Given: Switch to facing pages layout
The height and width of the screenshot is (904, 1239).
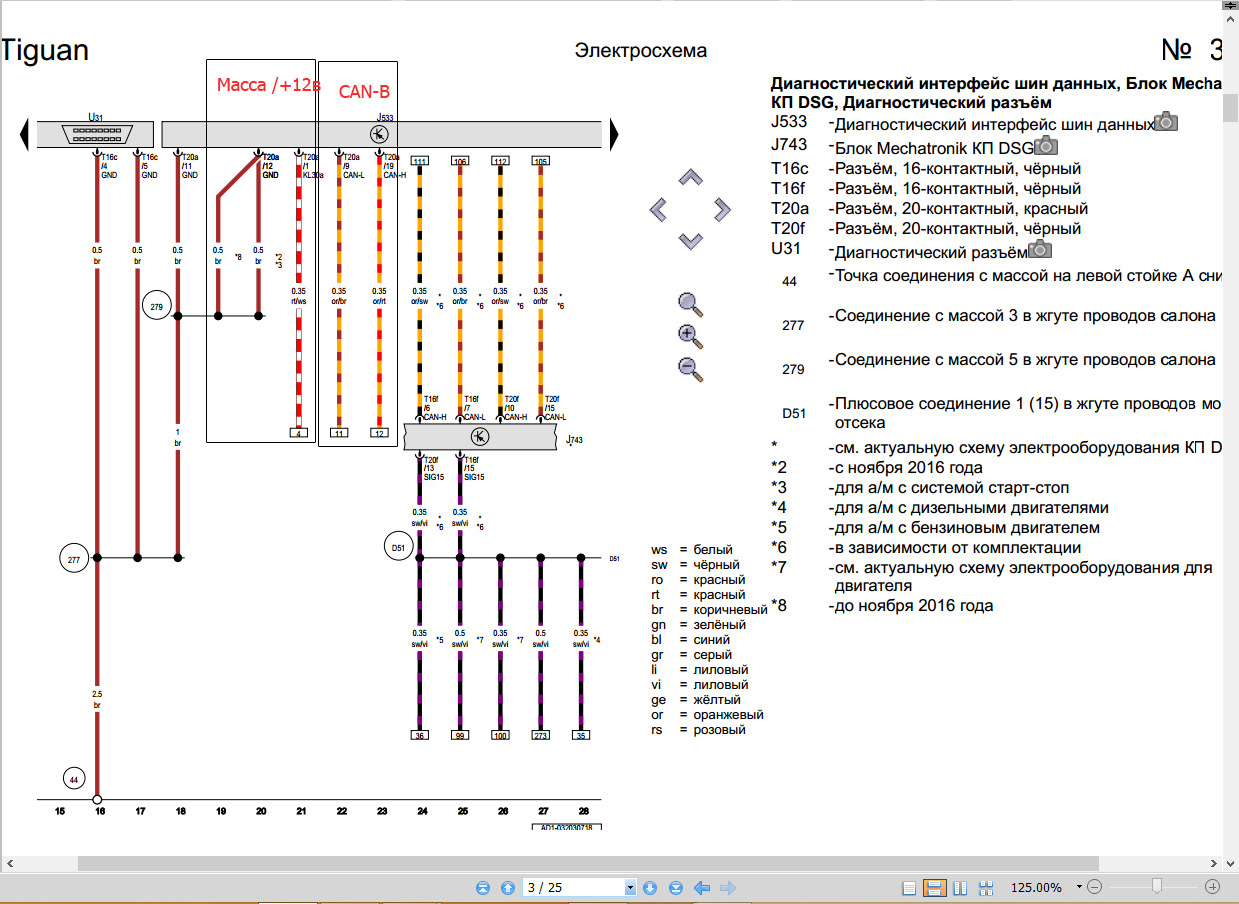Looking at the screenshot, I should (961, 887).
